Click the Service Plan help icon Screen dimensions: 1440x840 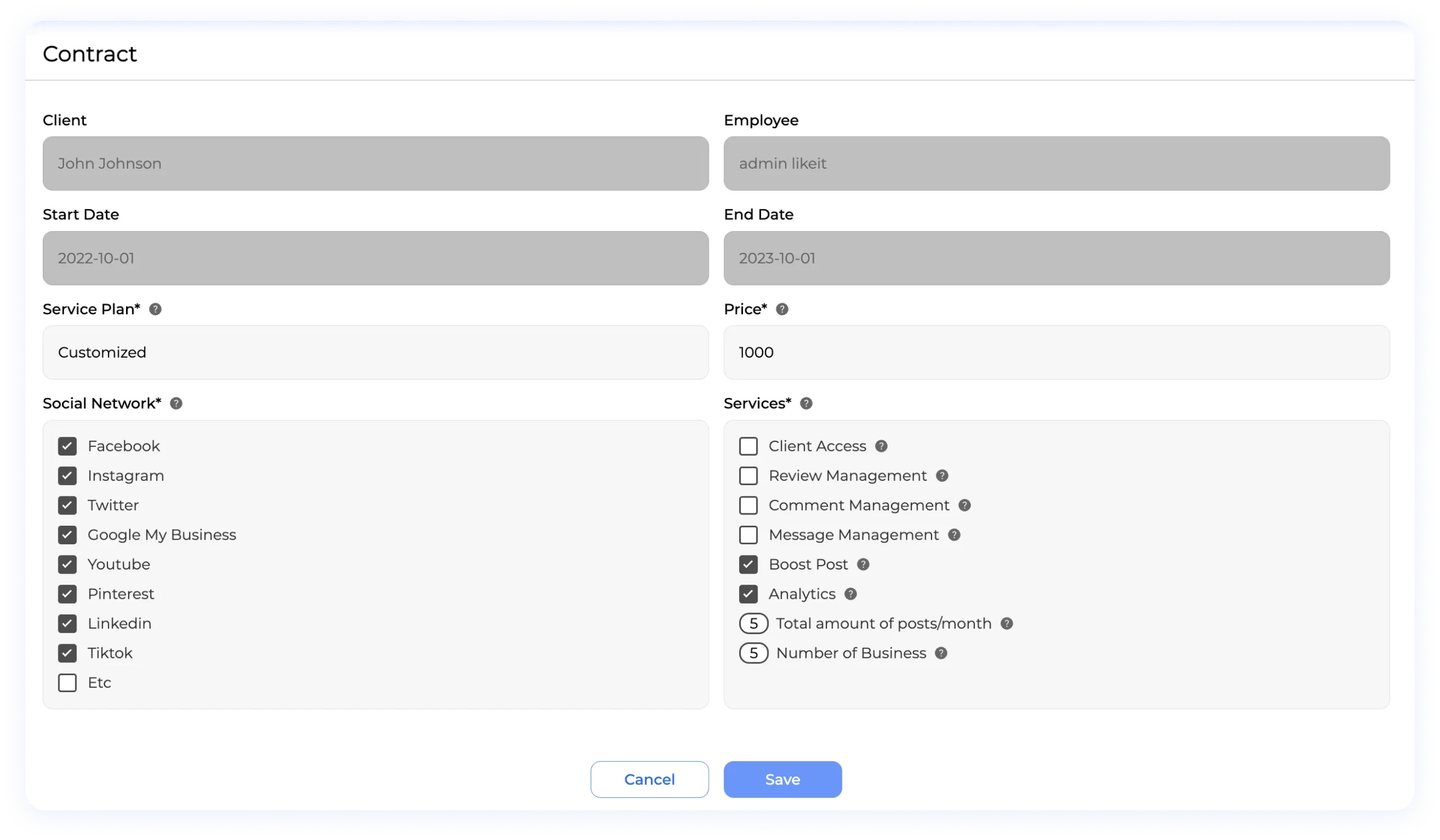(155, 309)
